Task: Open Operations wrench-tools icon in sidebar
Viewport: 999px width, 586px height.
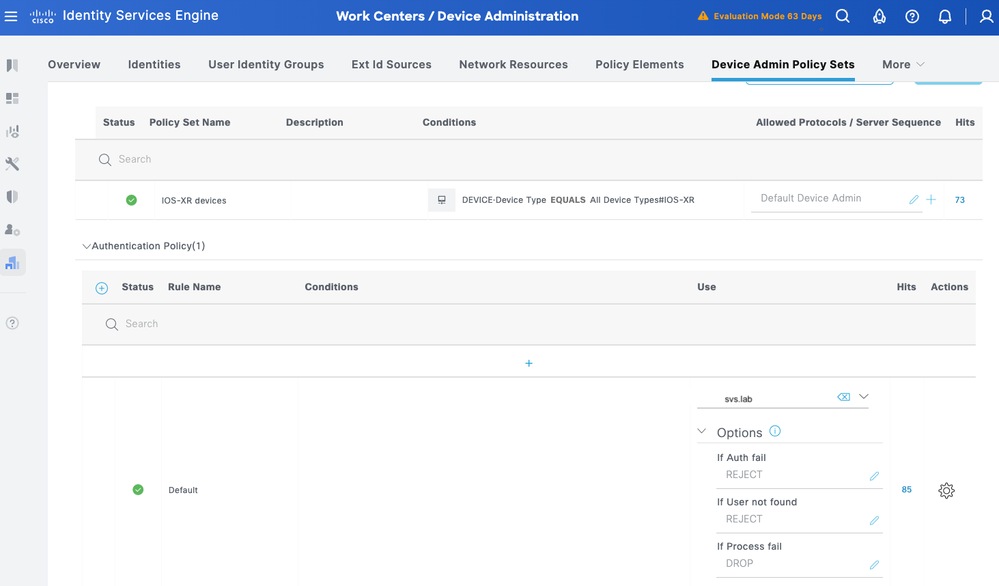Action: tap(12, 164)
